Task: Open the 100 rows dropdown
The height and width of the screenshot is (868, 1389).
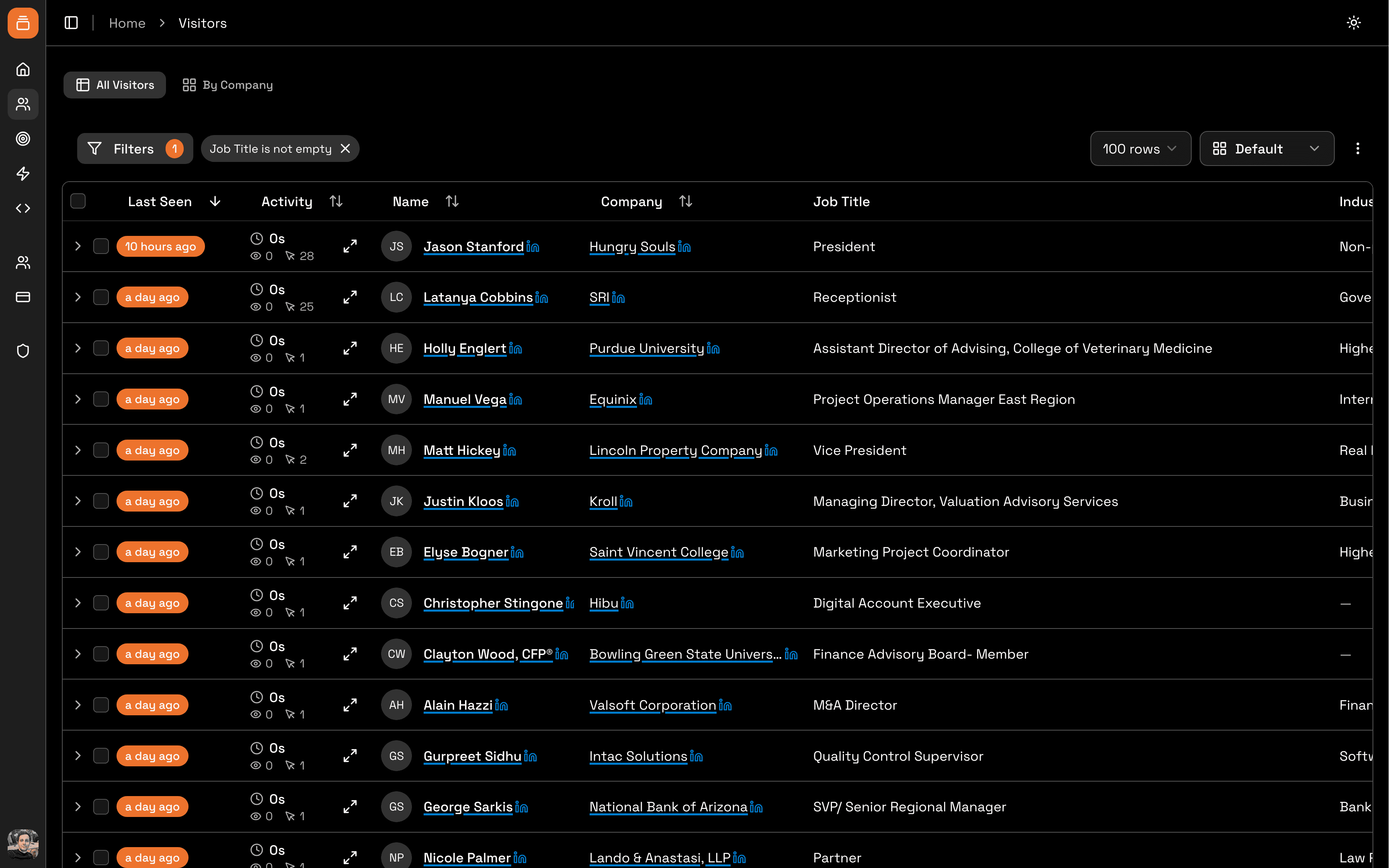Action: (1140, 148)
